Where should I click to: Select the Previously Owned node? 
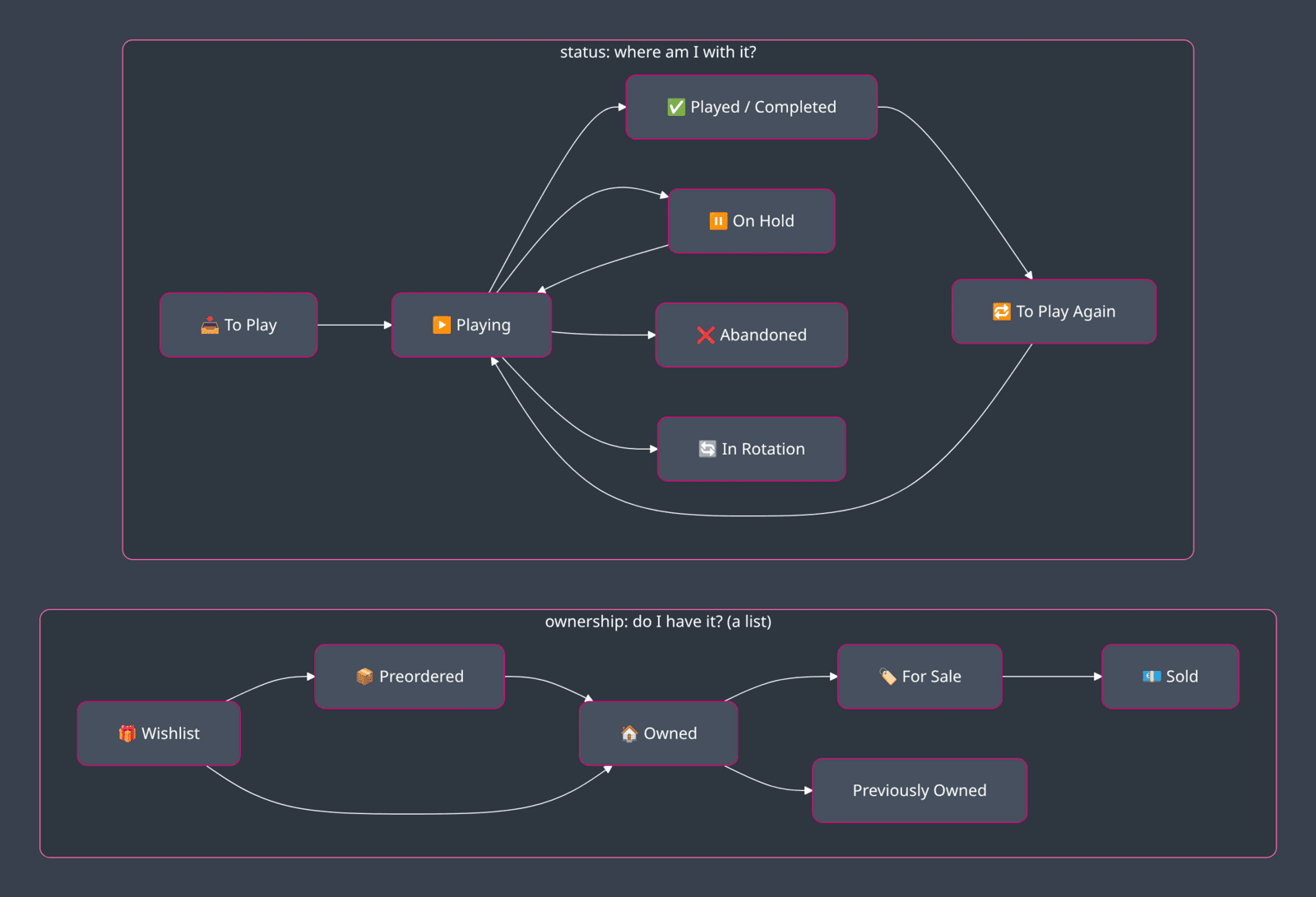pos(920,790)
